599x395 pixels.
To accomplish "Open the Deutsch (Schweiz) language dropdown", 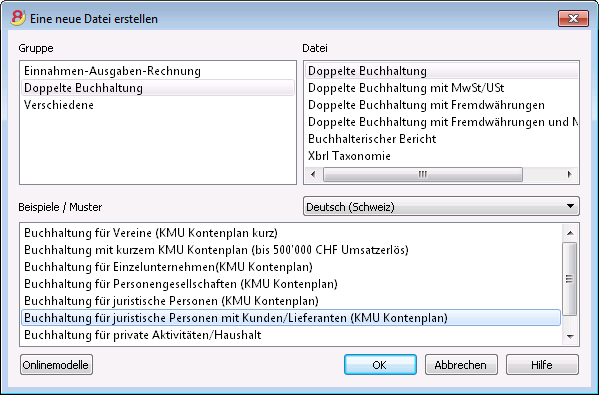I will [x=441, y=206].
